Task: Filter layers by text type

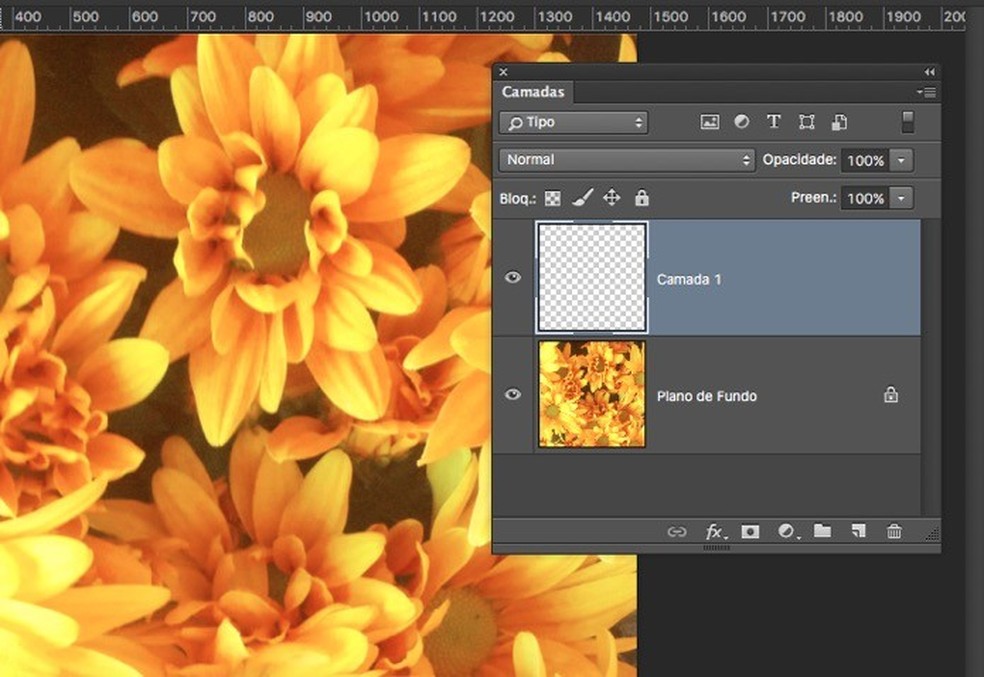Action: tap(773, 122)
